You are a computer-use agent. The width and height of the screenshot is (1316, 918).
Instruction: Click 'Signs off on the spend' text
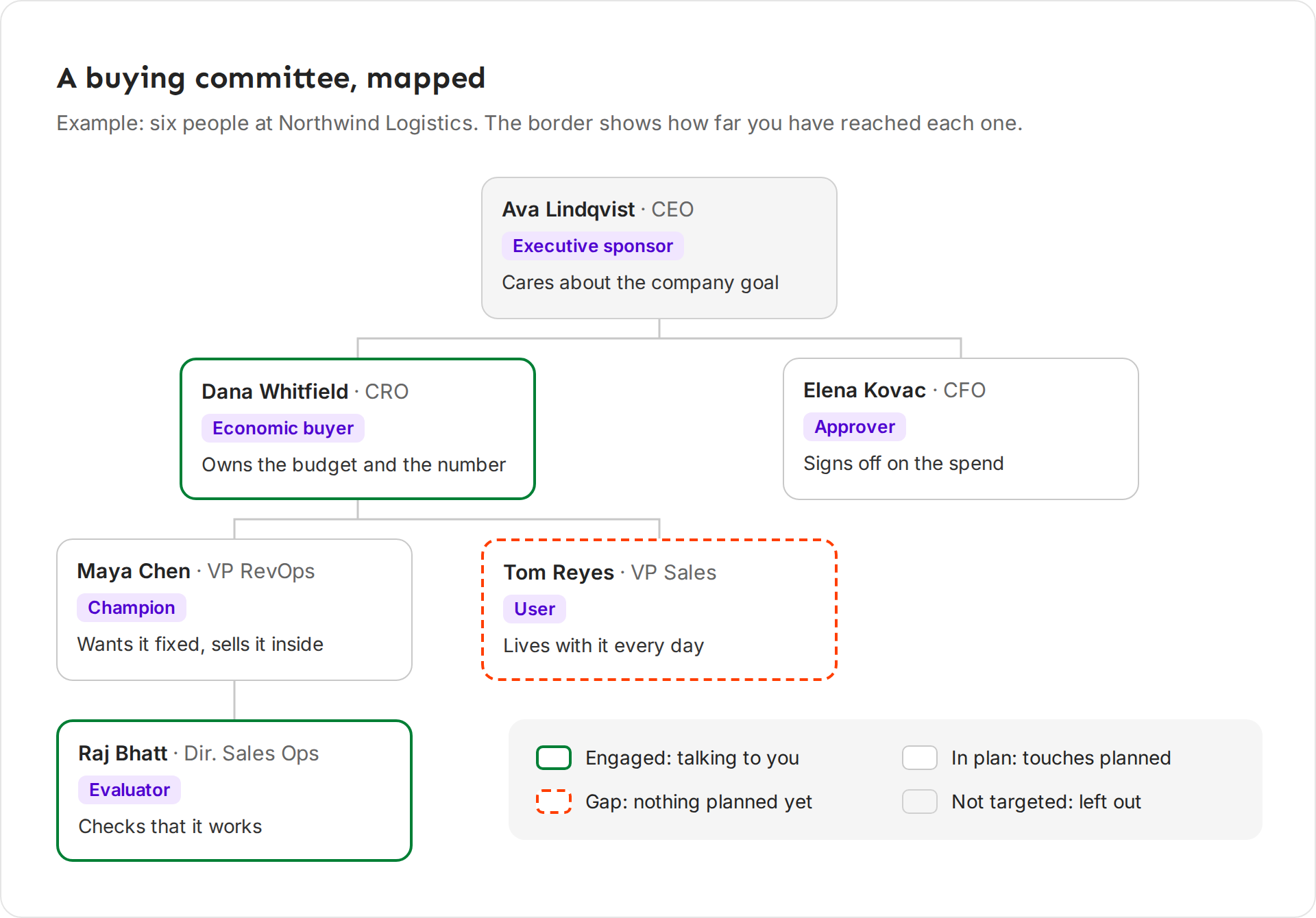903,463
